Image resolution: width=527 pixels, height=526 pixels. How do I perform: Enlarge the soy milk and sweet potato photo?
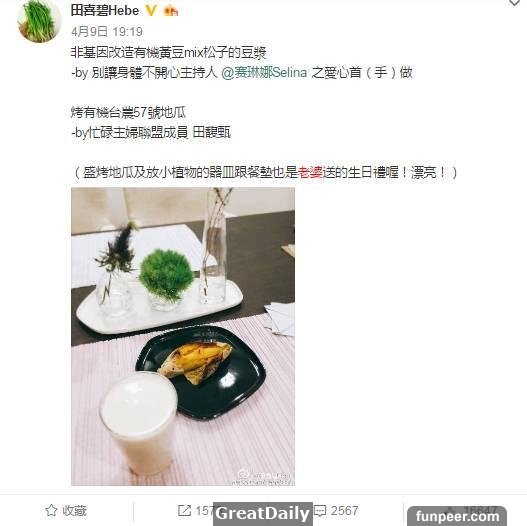(x=183, y=336)
